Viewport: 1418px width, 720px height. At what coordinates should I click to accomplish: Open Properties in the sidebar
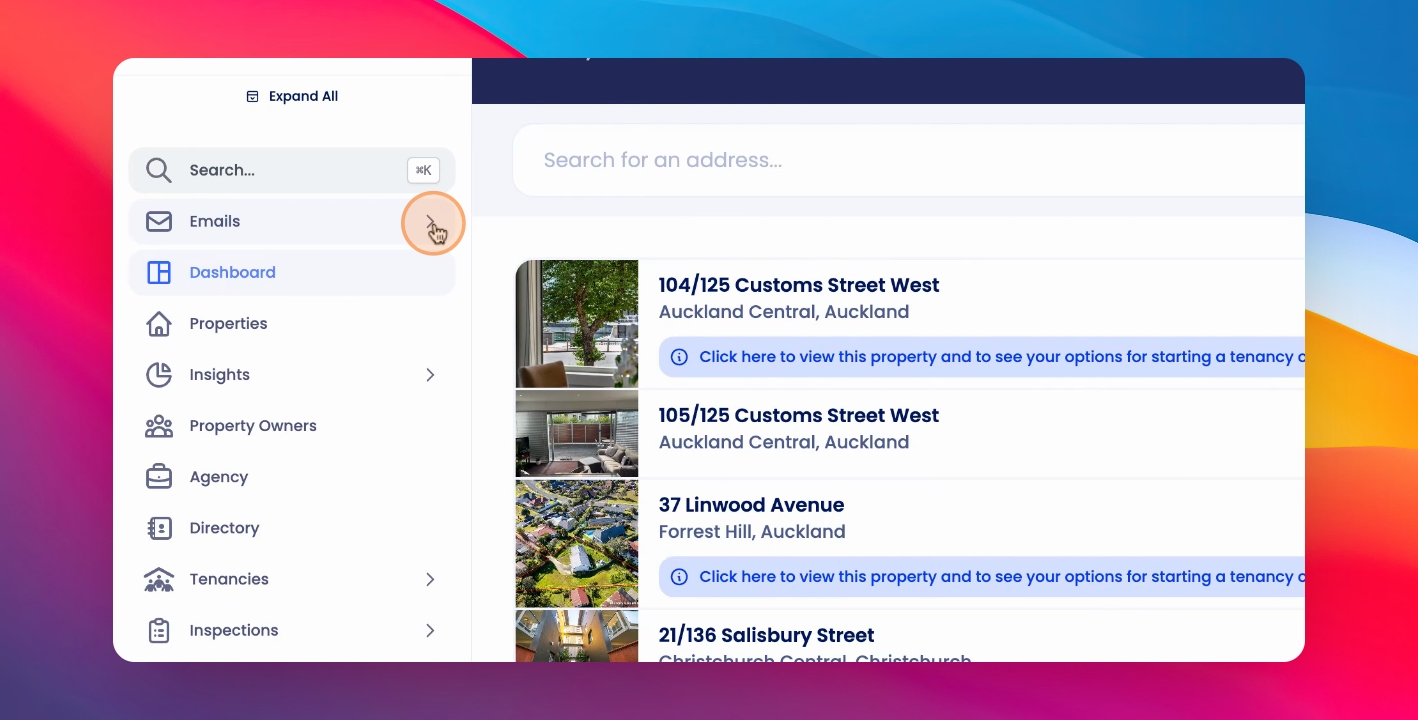coord(292,323)
